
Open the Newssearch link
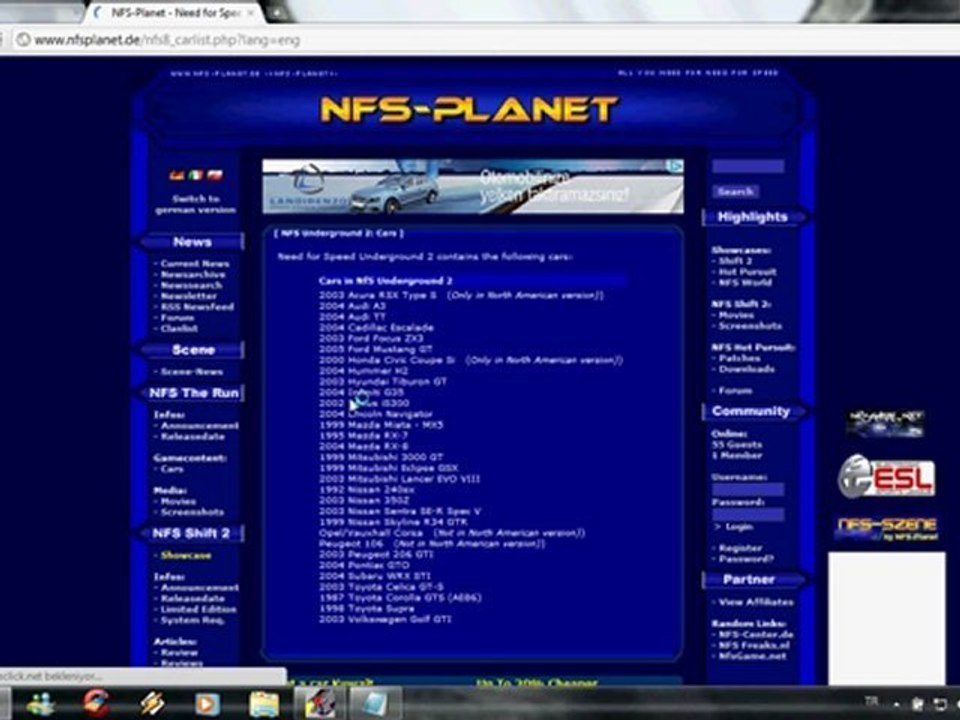click(x=191, y=285)
